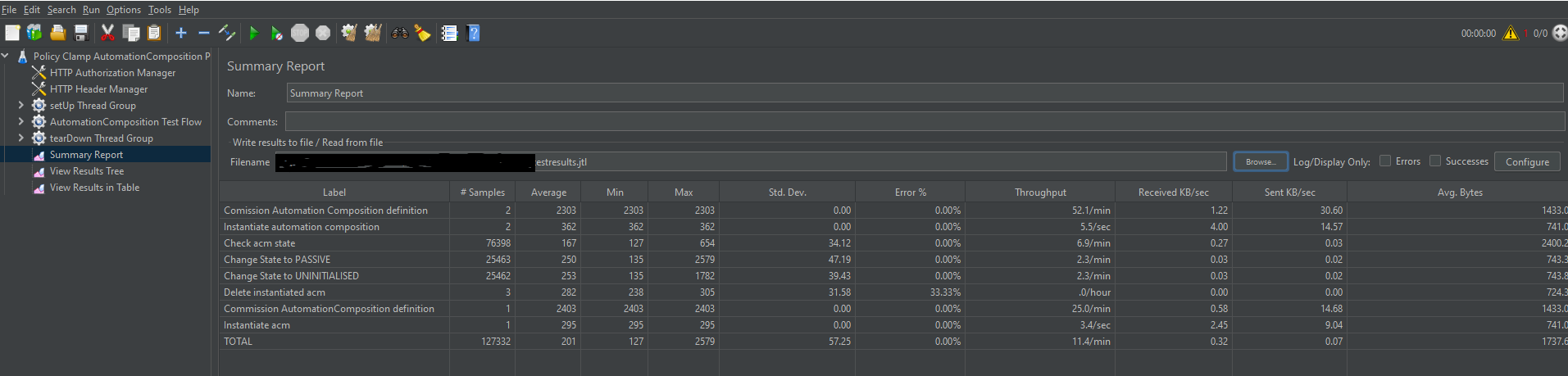Save the test plan via floppy icon
The height and width of the screenshot is (376, 1568).
(81, 33)
